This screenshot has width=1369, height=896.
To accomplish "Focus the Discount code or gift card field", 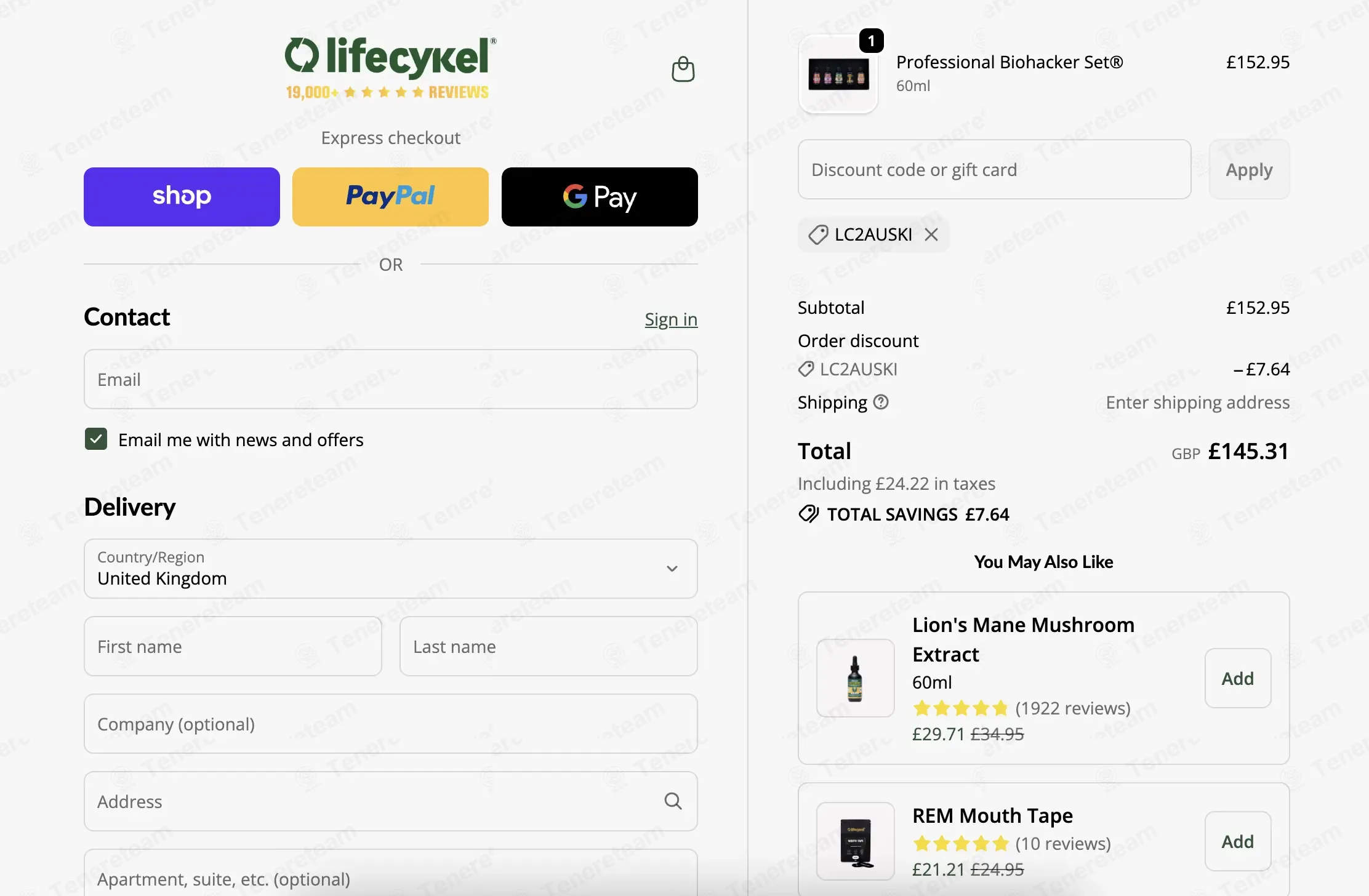I will pos(995,169).
